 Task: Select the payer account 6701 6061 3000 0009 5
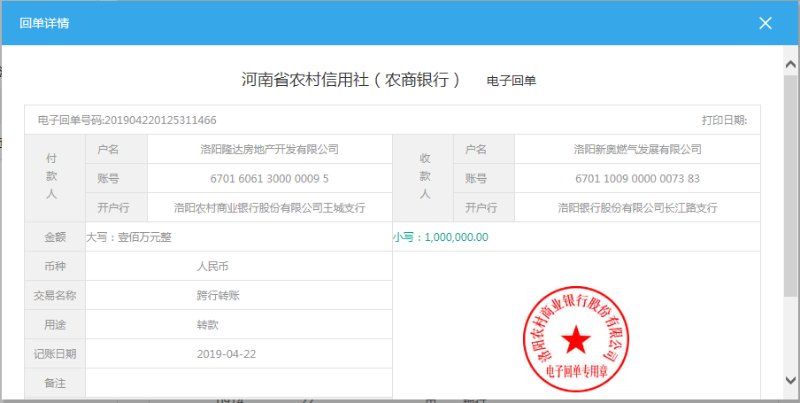click(x=269, y=179)
